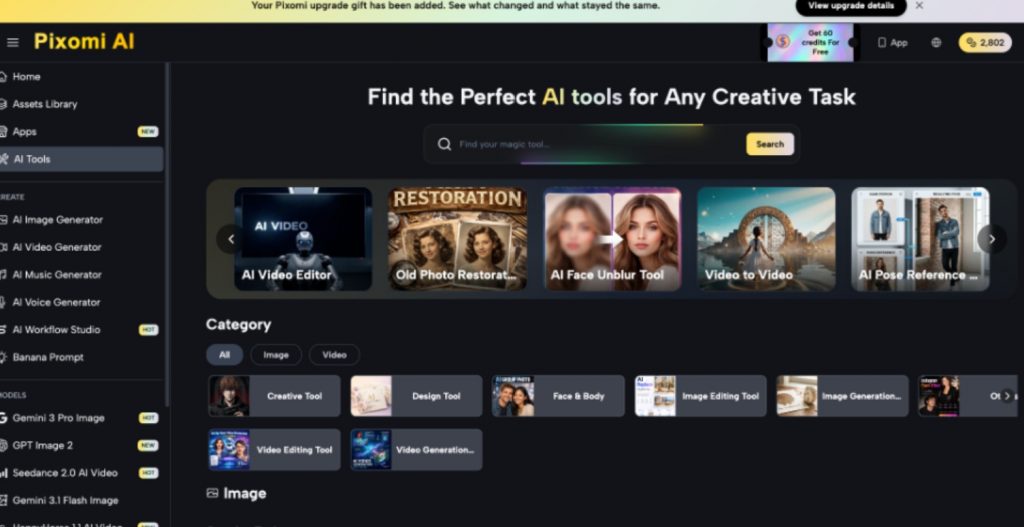
Task: Click the sidebar vertical scrollbar
Action: pos(168,234)
